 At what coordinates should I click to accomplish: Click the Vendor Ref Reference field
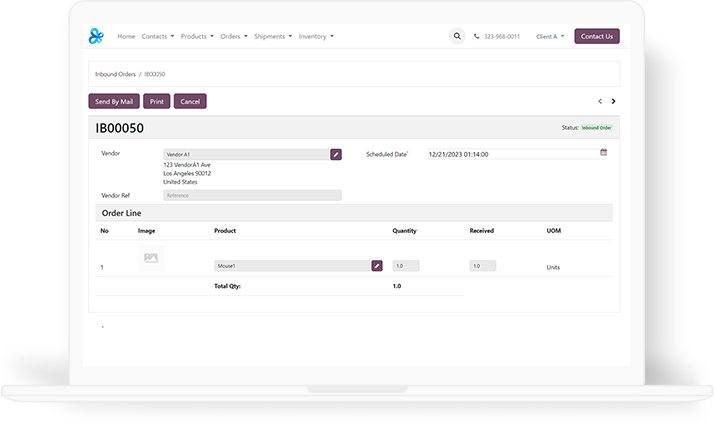[253, 195]
